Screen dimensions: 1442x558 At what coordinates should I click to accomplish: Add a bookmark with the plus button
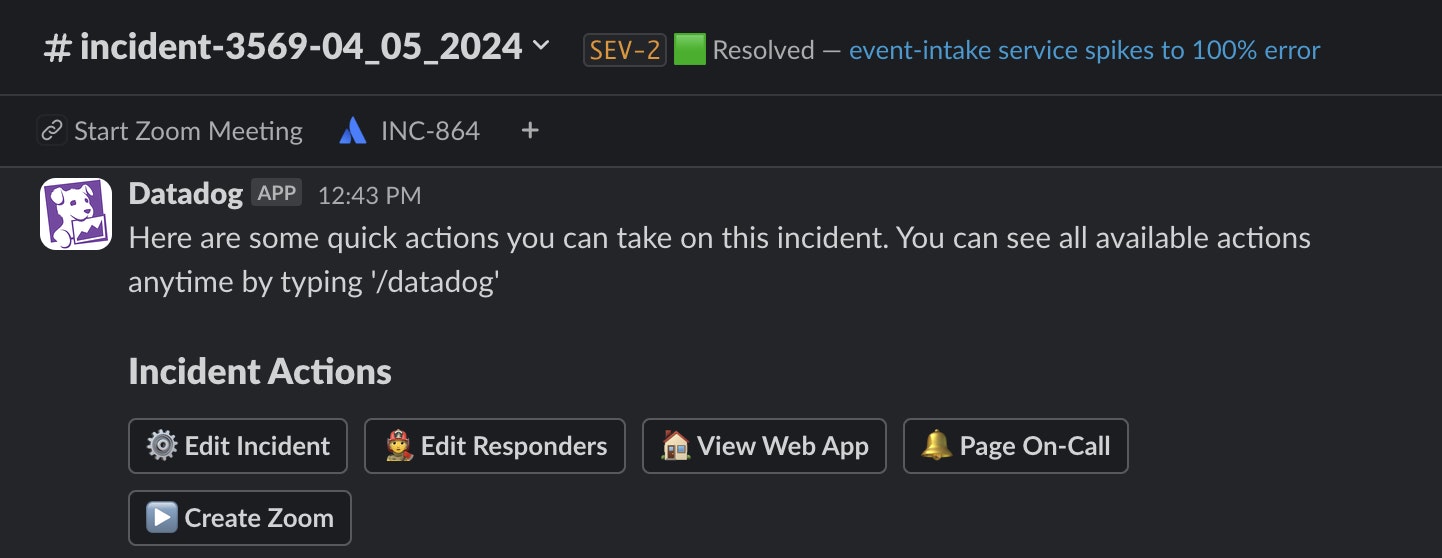tap(530, 131)
